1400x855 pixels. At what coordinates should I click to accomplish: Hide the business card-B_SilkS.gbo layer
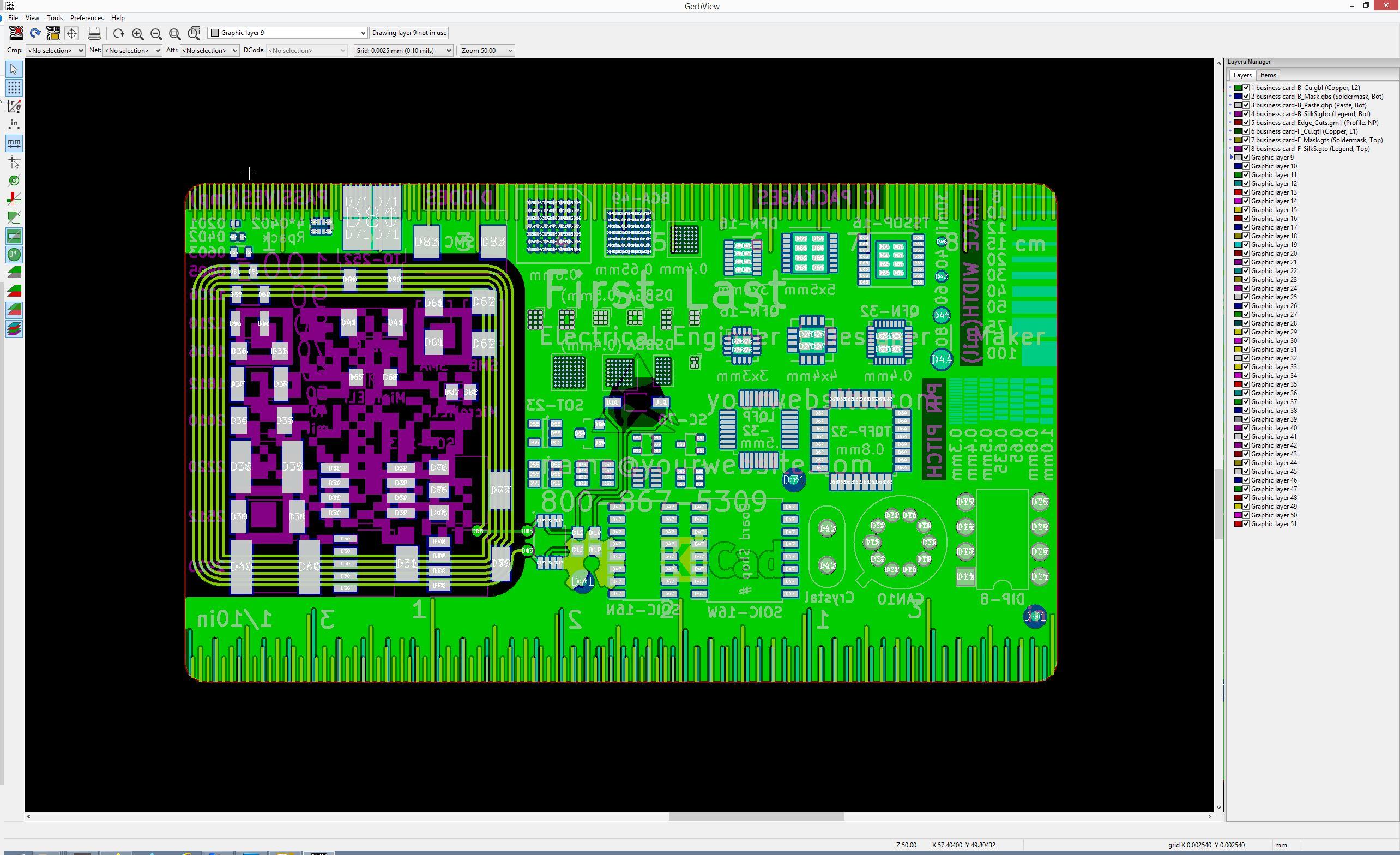1246,114
